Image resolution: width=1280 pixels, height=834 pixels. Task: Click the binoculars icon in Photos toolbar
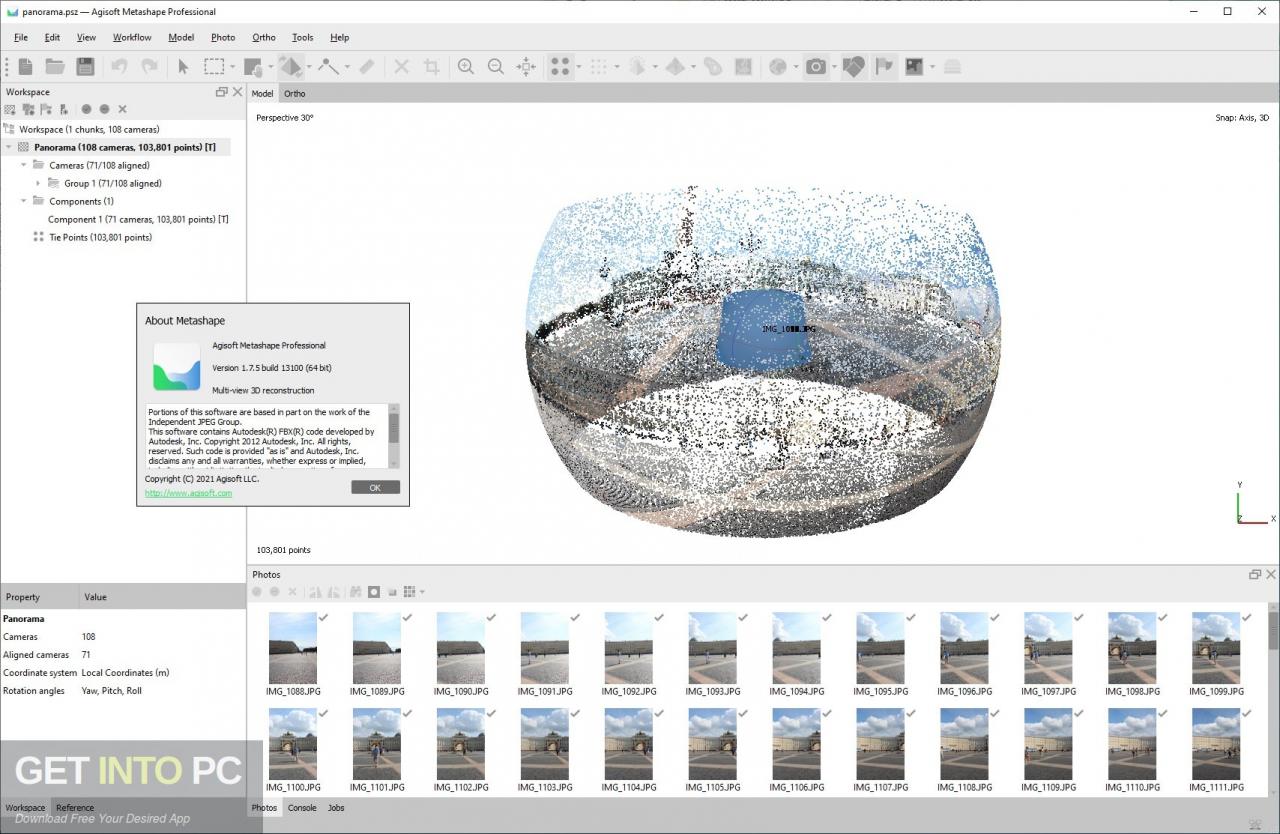pos(355,592)
